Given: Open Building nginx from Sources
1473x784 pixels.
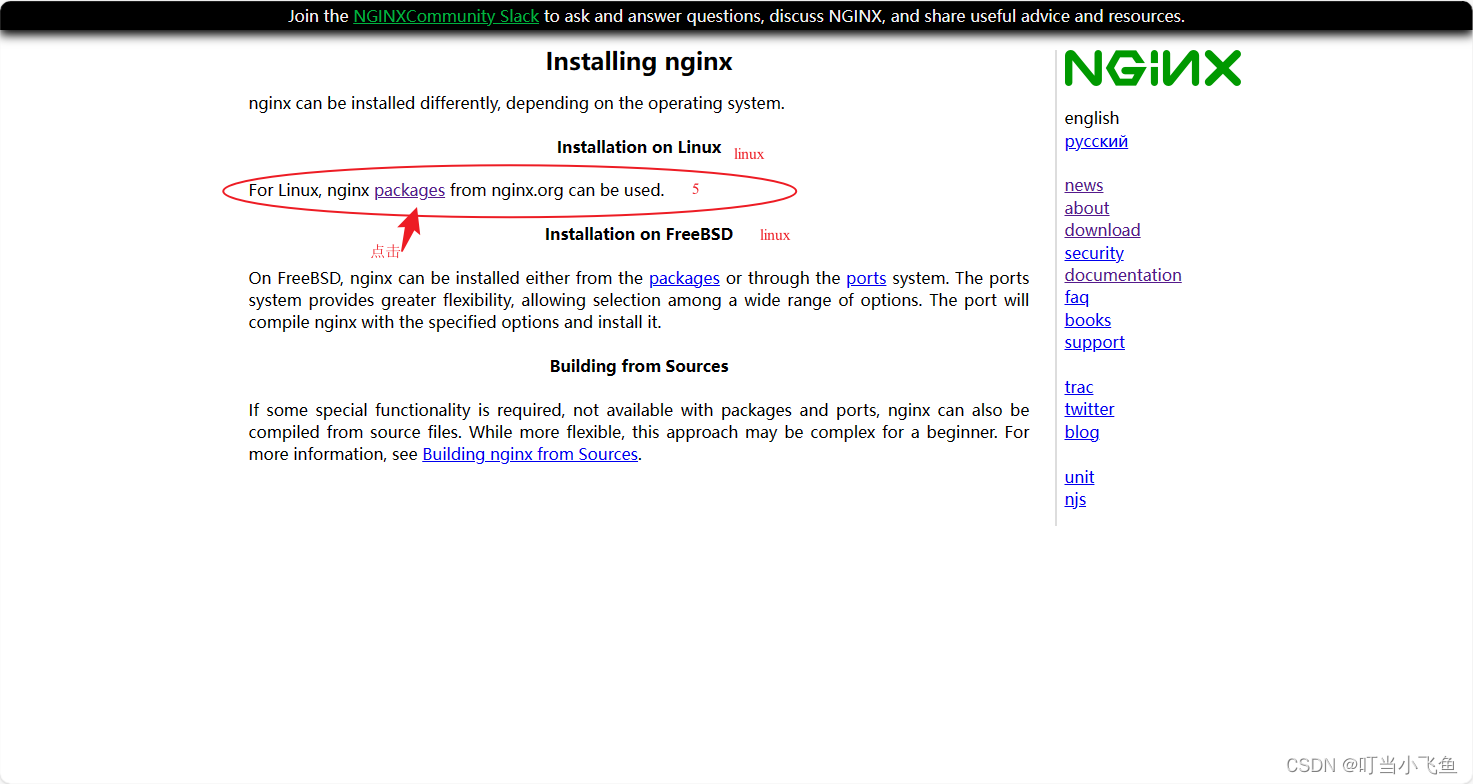Looking at the screenshot, I should click(x=530, y=454).
